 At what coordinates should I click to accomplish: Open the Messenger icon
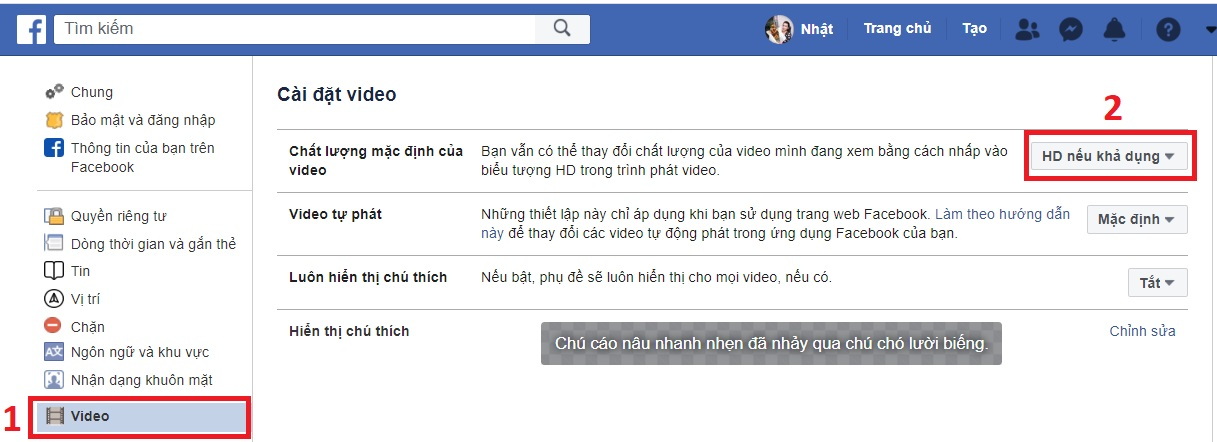click(1071, 29)
